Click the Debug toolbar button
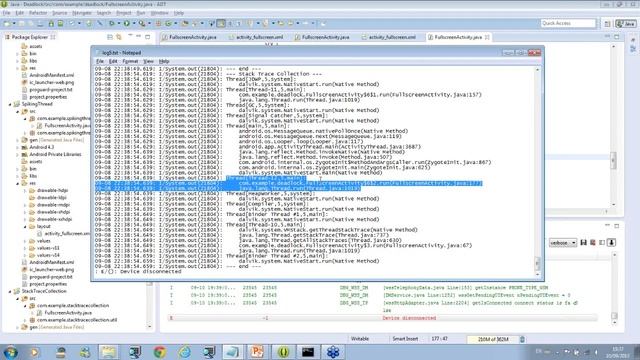640x360 pixels. [111, 24]
